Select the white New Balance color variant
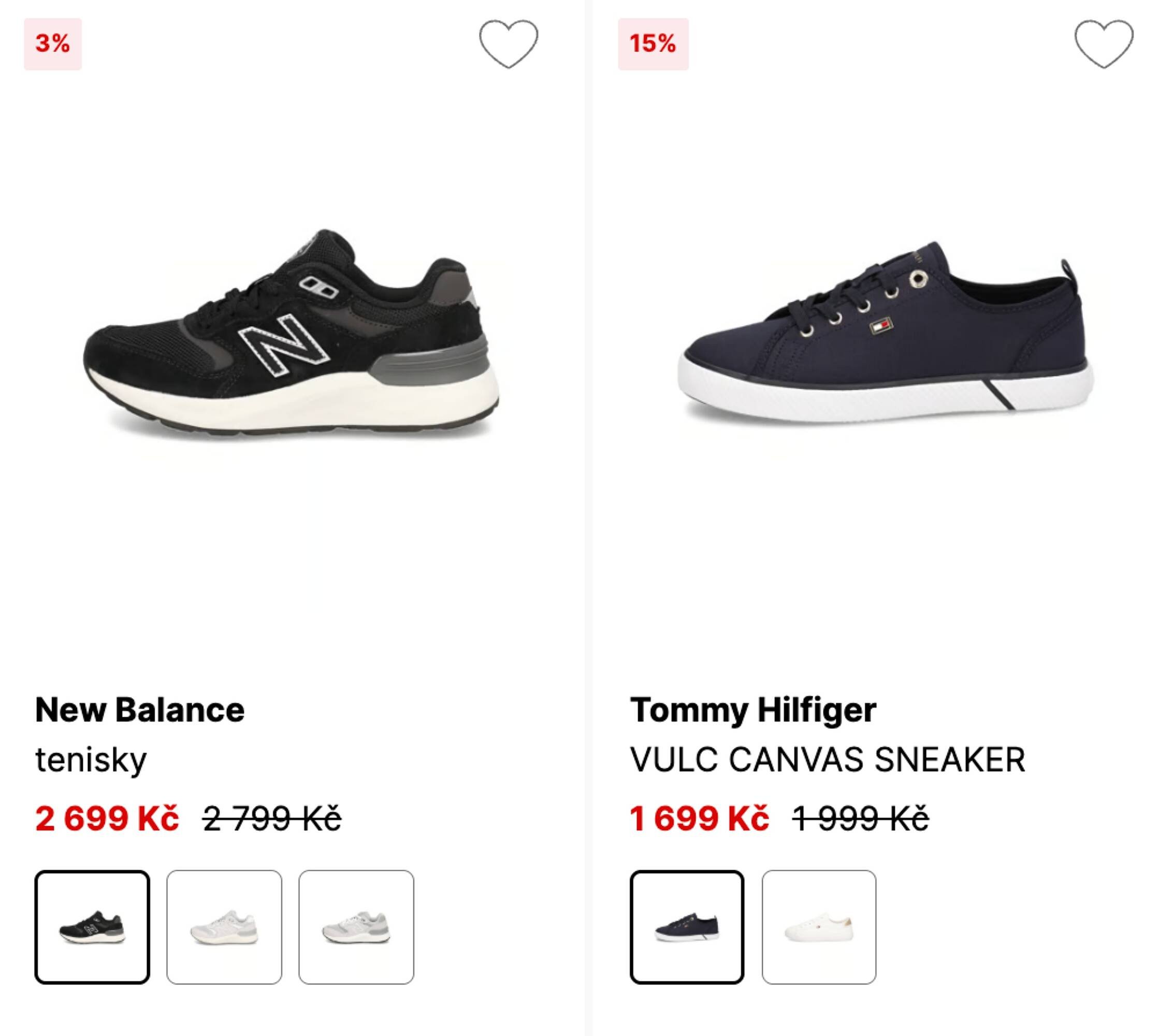Screen dimensions: 1158x1036 click(x=224, y=927)
